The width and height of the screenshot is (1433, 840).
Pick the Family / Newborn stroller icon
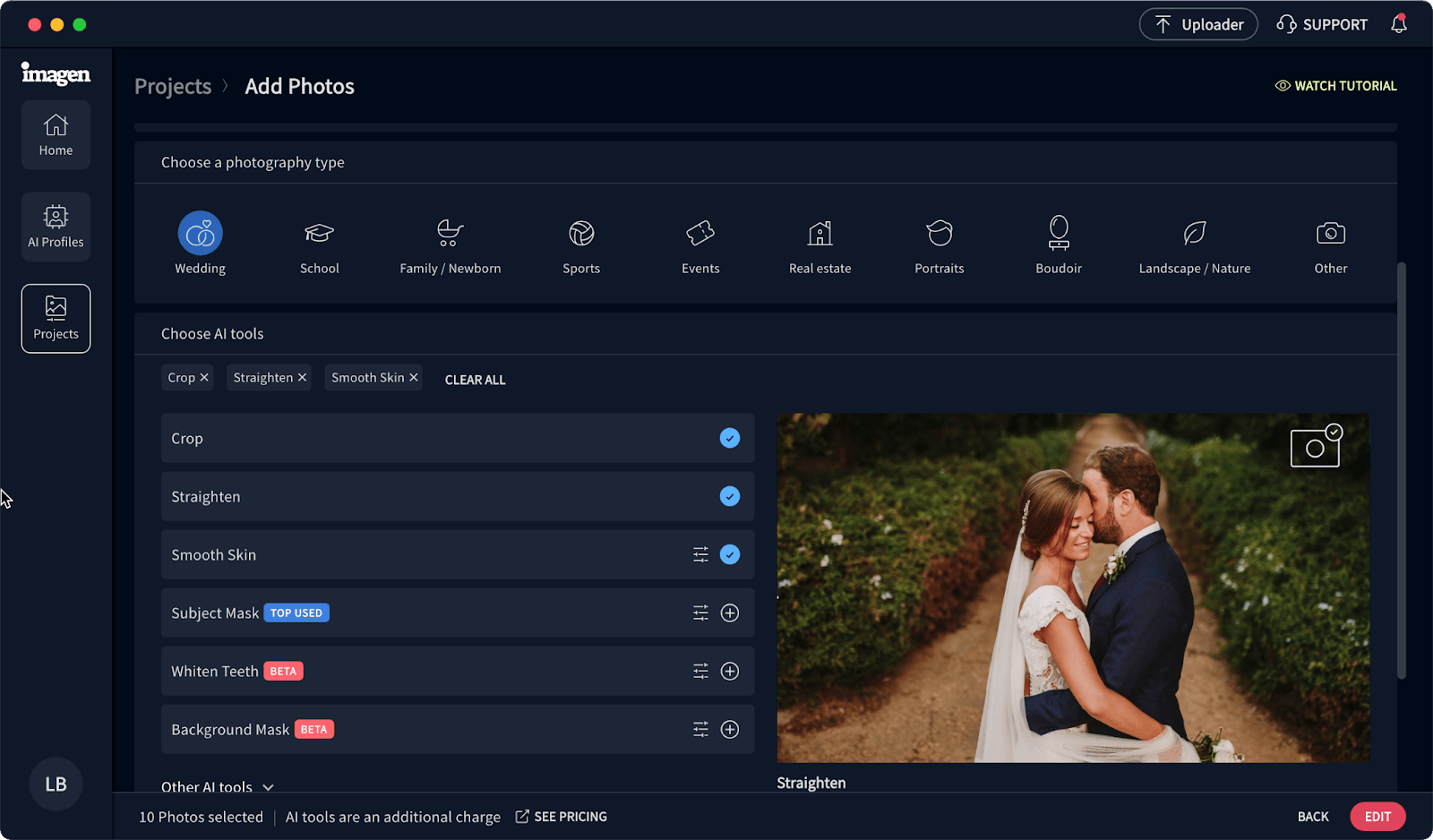click(x=450, y=234)
